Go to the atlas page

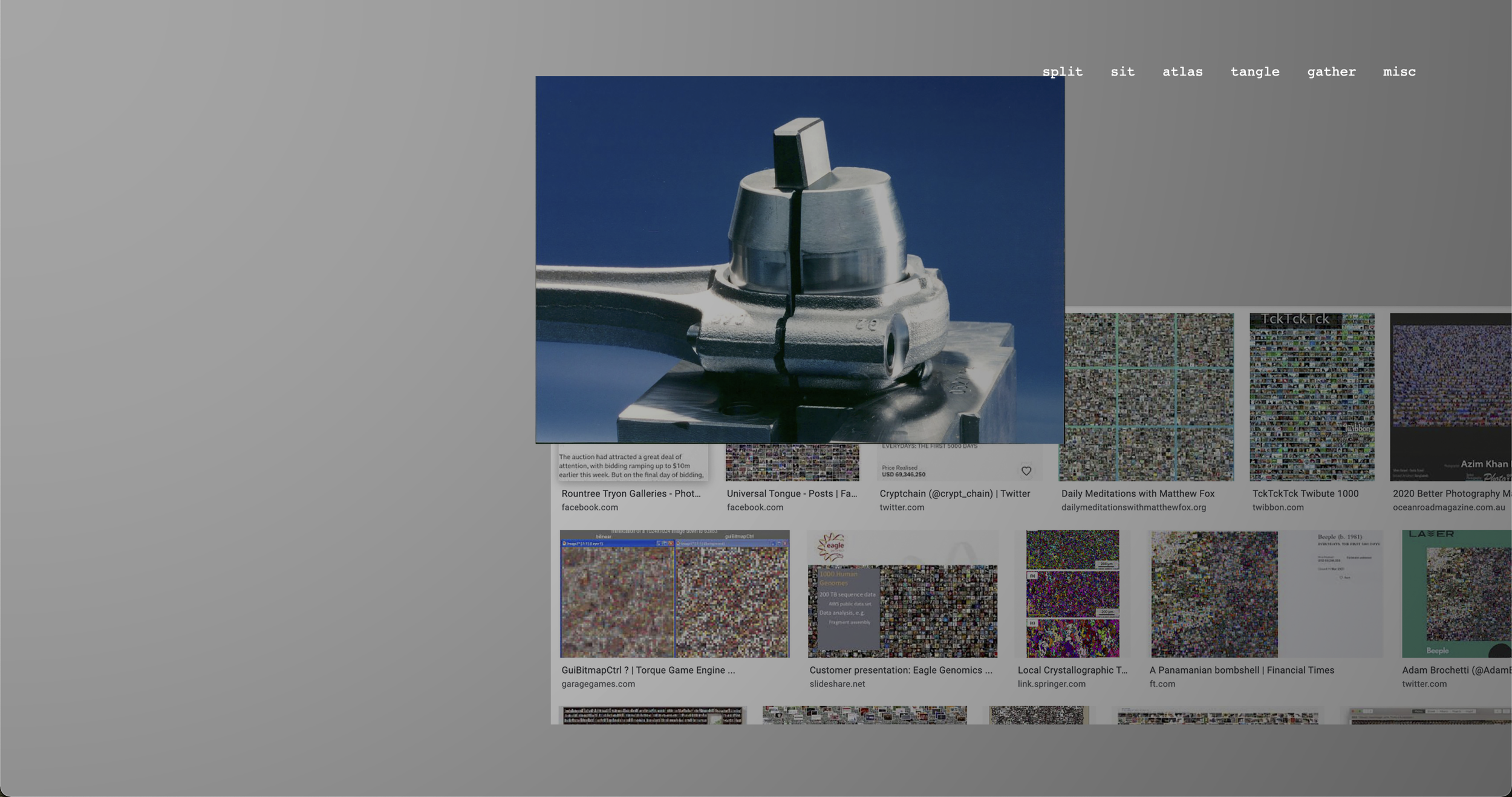[x=1182, y=71]
